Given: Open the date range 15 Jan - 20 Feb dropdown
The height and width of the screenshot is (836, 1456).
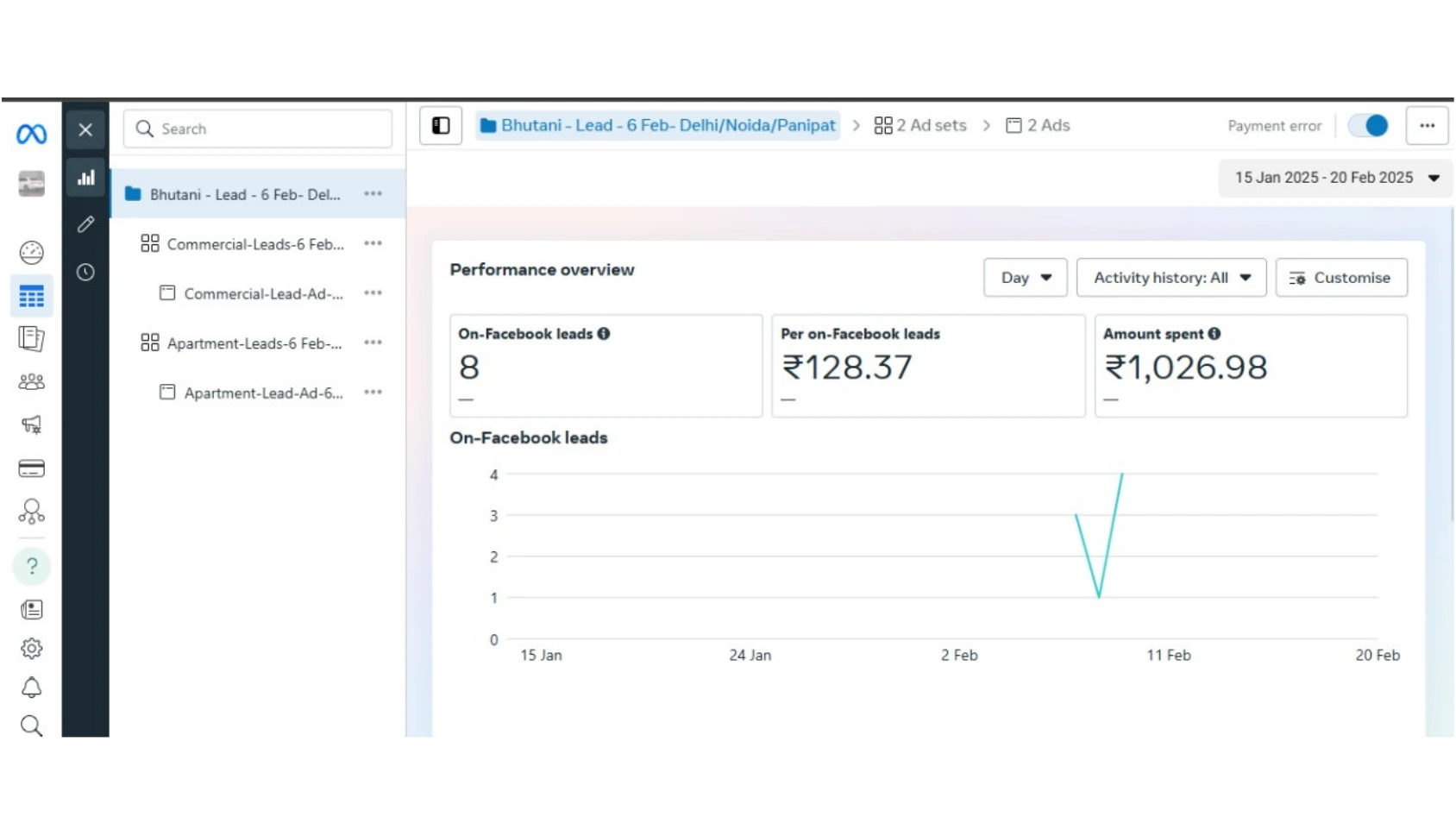Looking at the screenshot, I should pos(1336,178).
